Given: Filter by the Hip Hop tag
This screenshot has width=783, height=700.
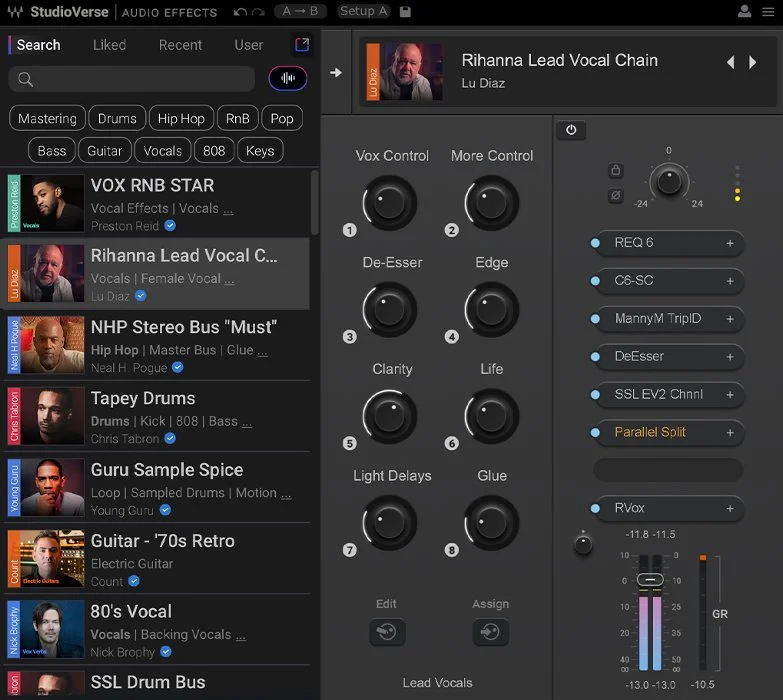Looking at the screenshot, I should [x=181, y=118].
